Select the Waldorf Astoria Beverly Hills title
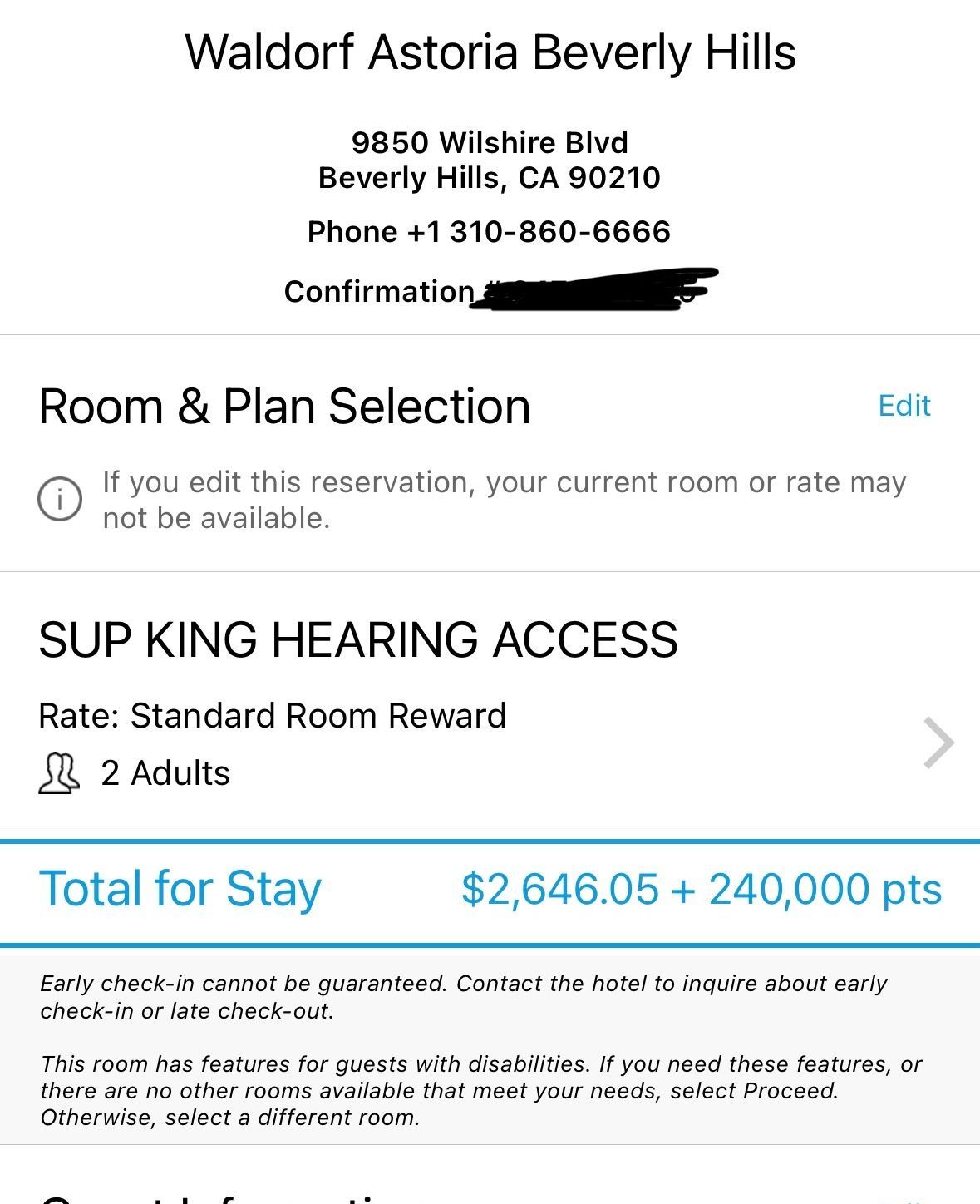Screen dimensions: 980x1204 (x=490, y=52)
